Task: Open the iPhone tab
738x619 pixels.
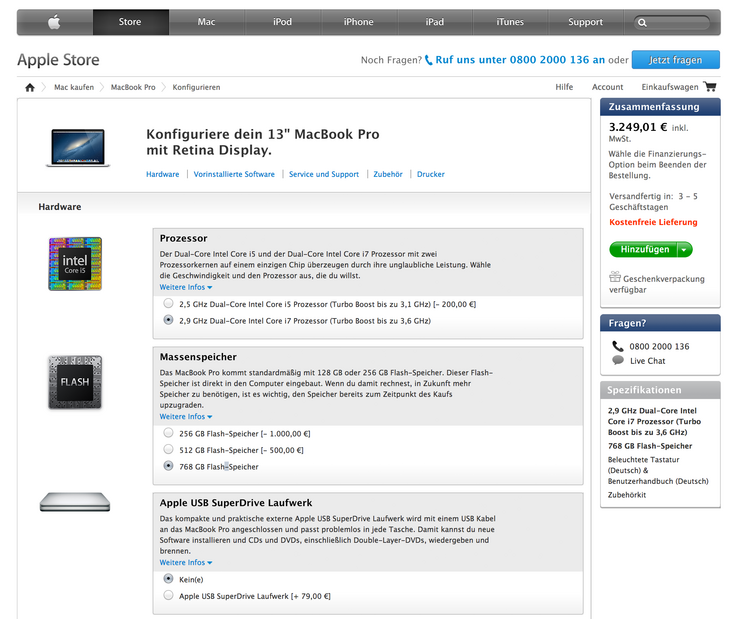Action: pyautogui.click(x=359, y=22)
